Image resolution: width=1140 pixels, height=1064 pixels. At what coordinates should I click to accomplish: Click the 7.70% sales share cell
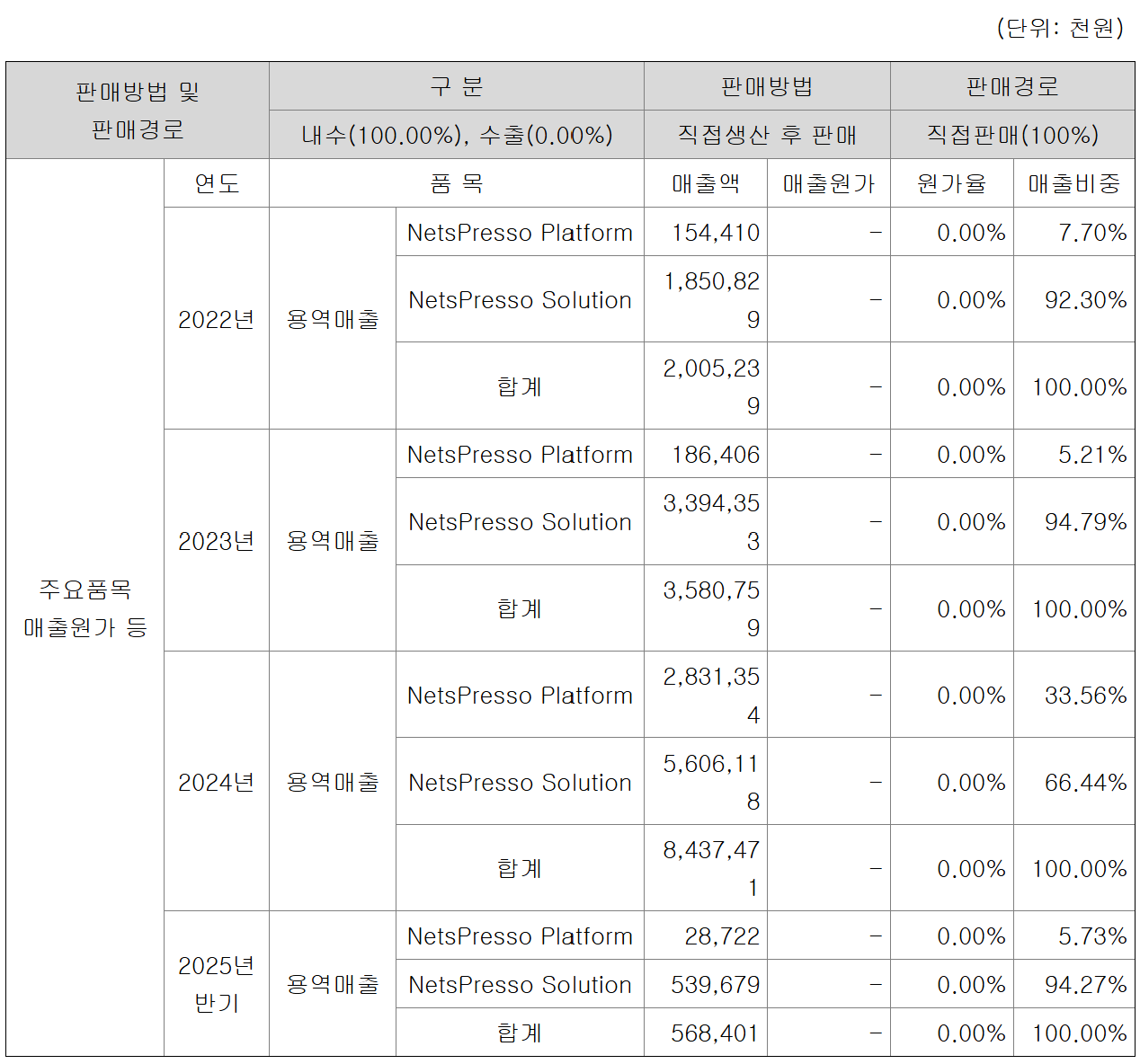pos(1074,233)
